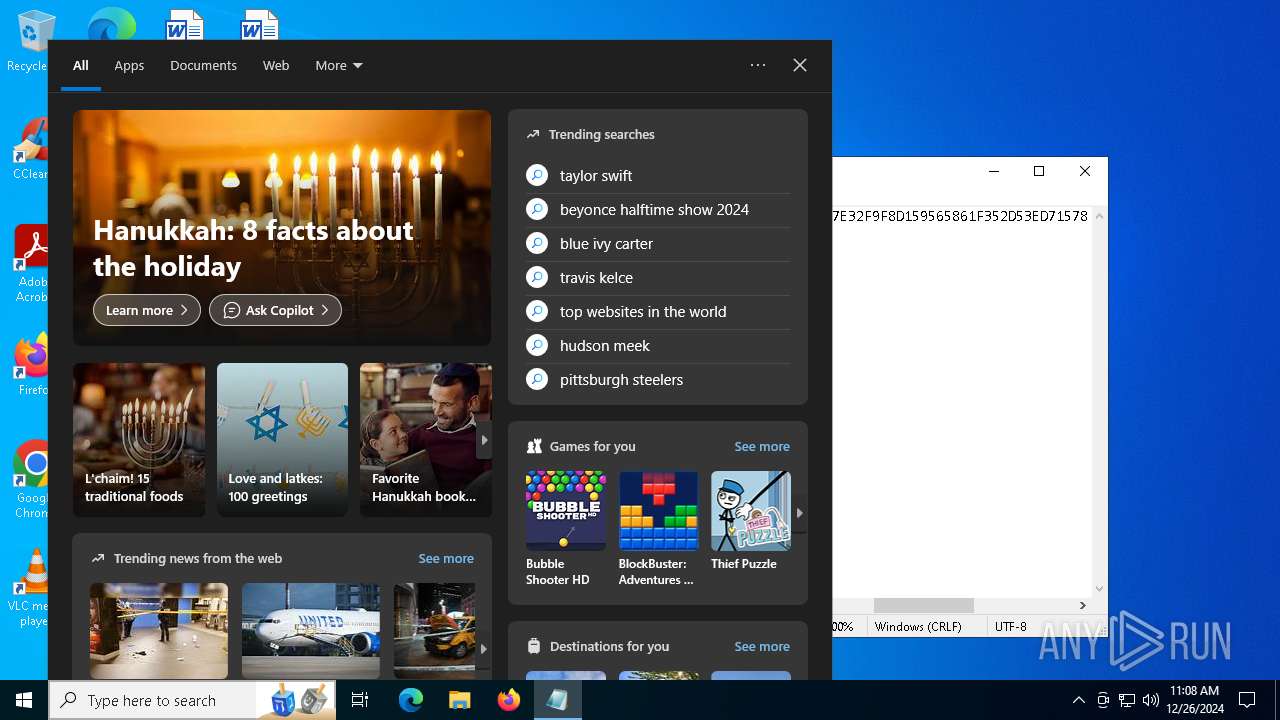Open Edge from the taskbar

coord(411,700)
